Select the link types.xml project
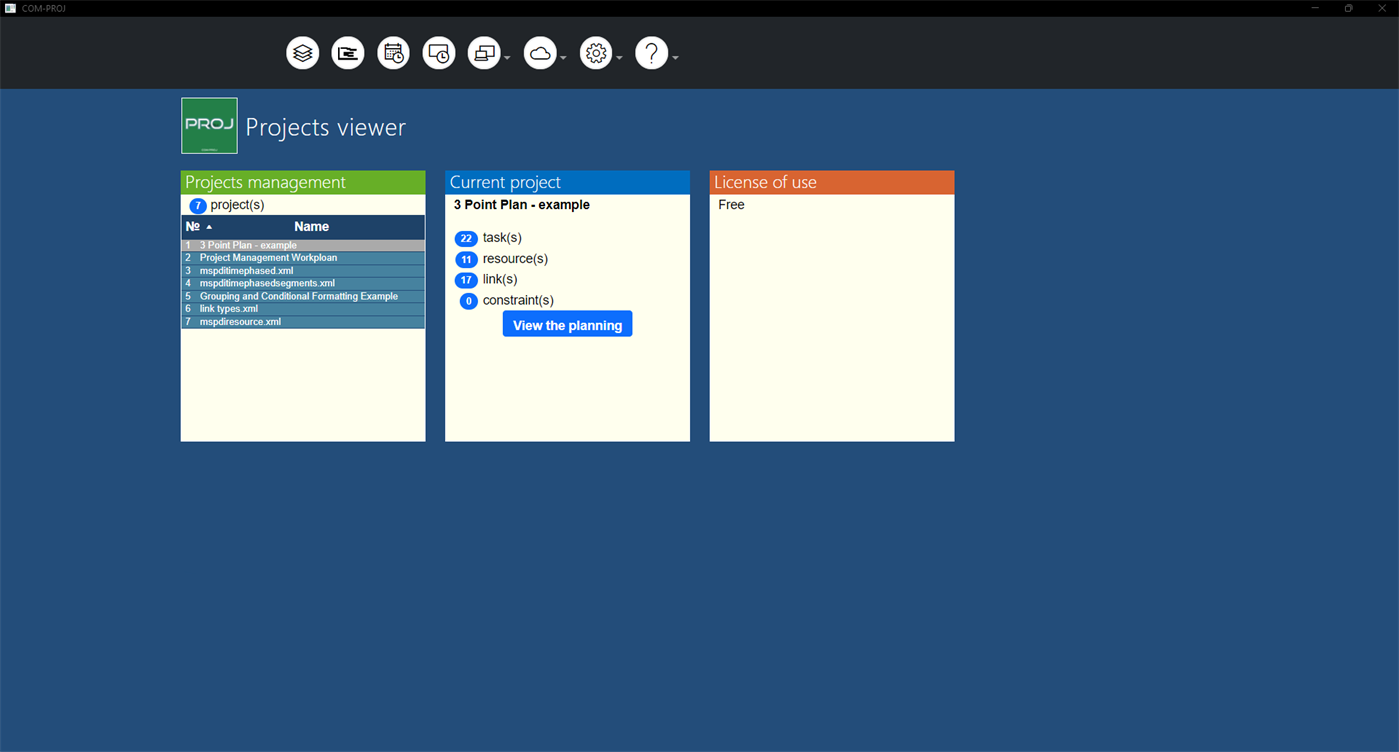 [x=228, y=308]
